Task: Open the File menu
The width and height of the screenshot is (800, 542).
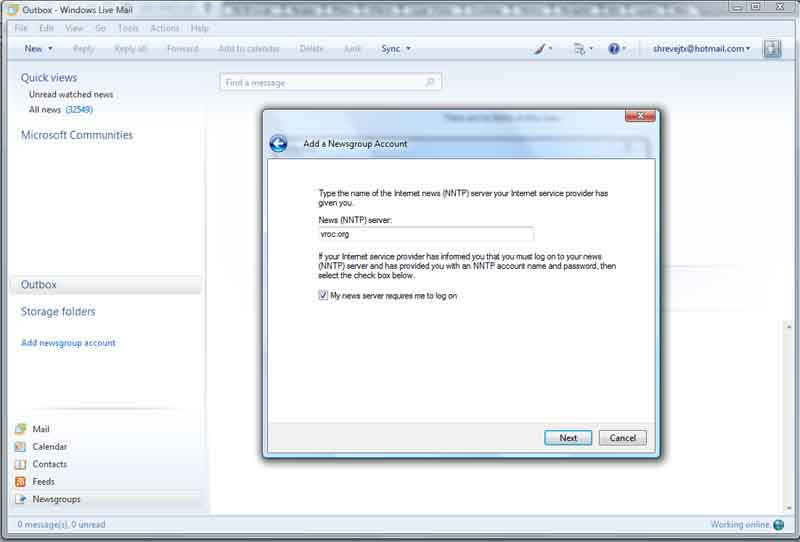Action: 21,28
